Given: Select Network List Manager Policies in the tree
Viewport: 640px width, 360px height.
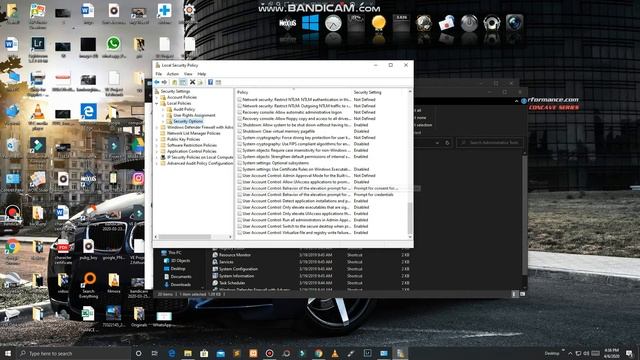Looking at the screenshot, I should click(x=193, y=133).
